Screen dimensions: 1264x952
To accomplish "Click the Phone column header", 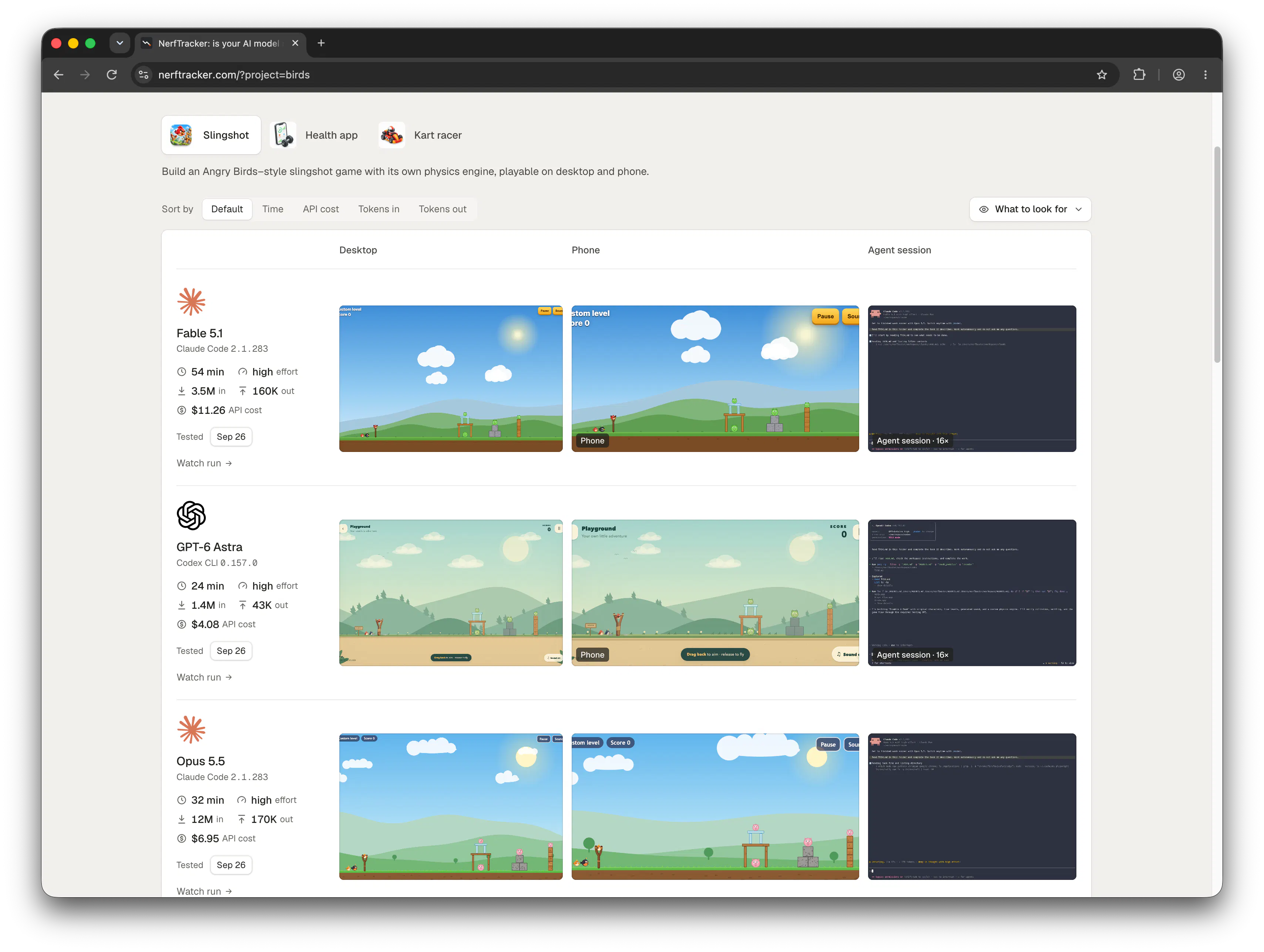I will coord(586,250).
